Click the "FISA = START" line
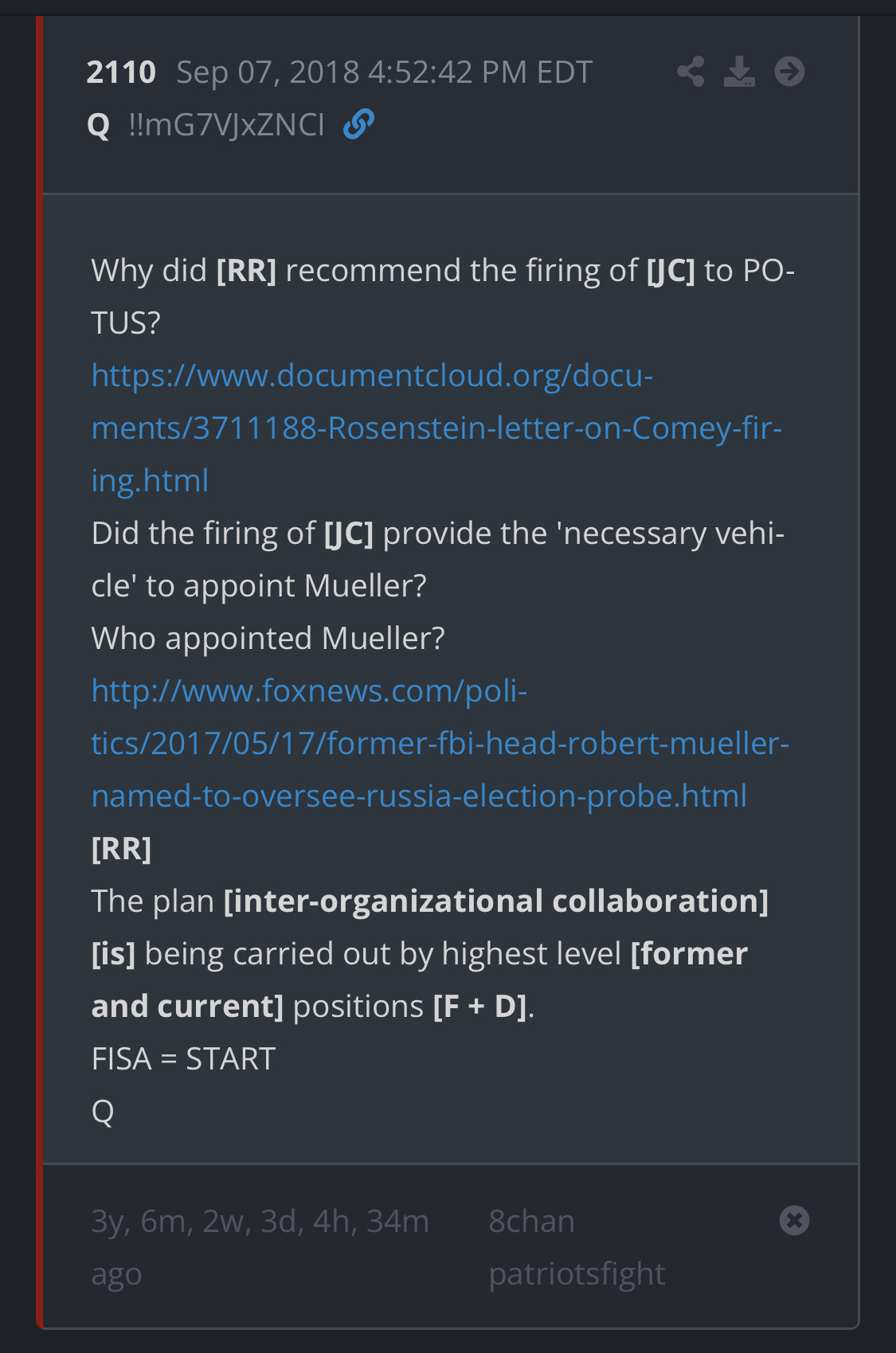Viewport: 896px width, 1353px height. click(x=183, y=1058)
